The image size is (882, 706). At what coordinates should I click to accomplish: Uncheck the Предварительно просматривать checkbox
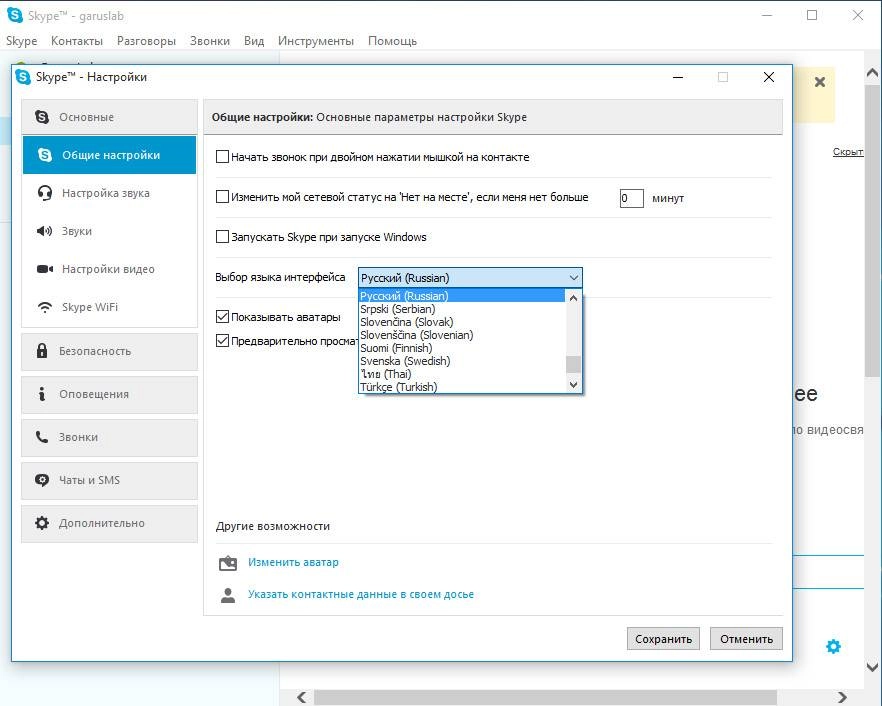(x=222, y=340)
